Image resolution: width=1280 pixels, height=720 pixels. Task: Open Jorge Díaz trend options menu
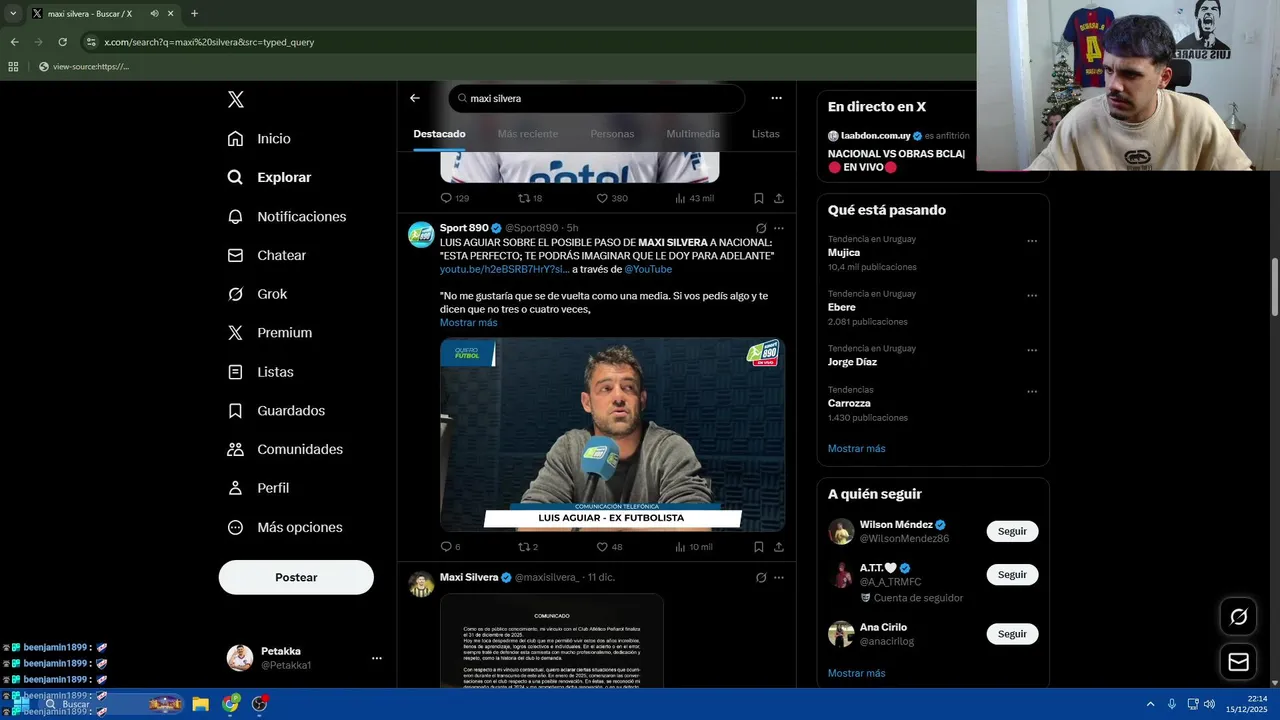tap(1032, 350)
